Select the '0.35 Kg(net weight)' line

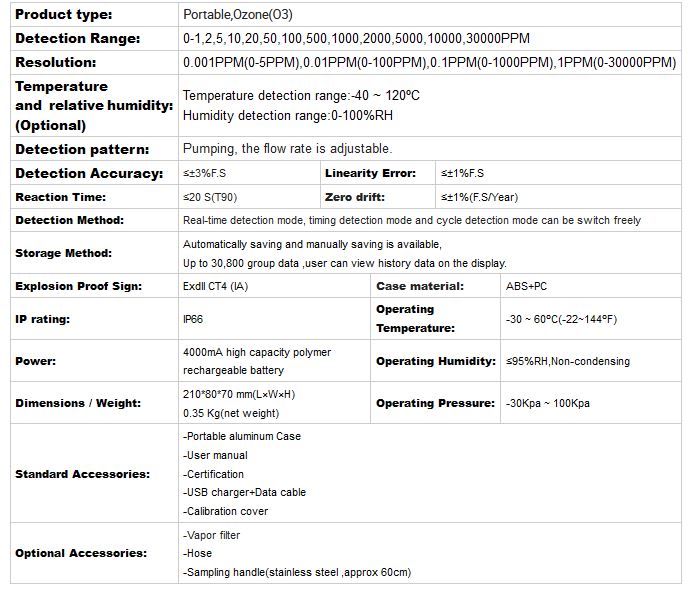click(x=231, y=413)
